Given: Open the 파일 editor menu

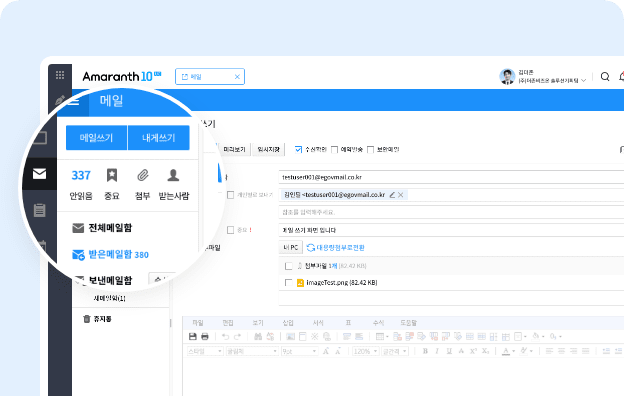Looking at the screenshot, I should point(198,322).
